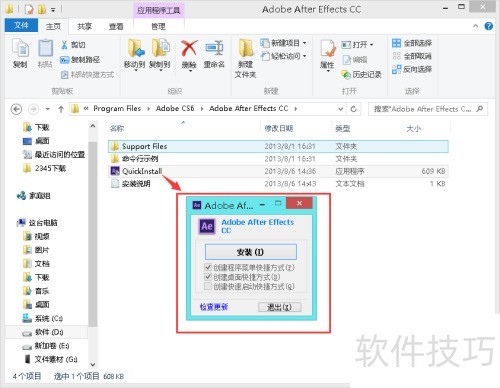The width and height of the screenshot is (500, 388).
Task: Open Homegroup in the navigation pane
Action: pyautogui.click(x=34, y=196)
